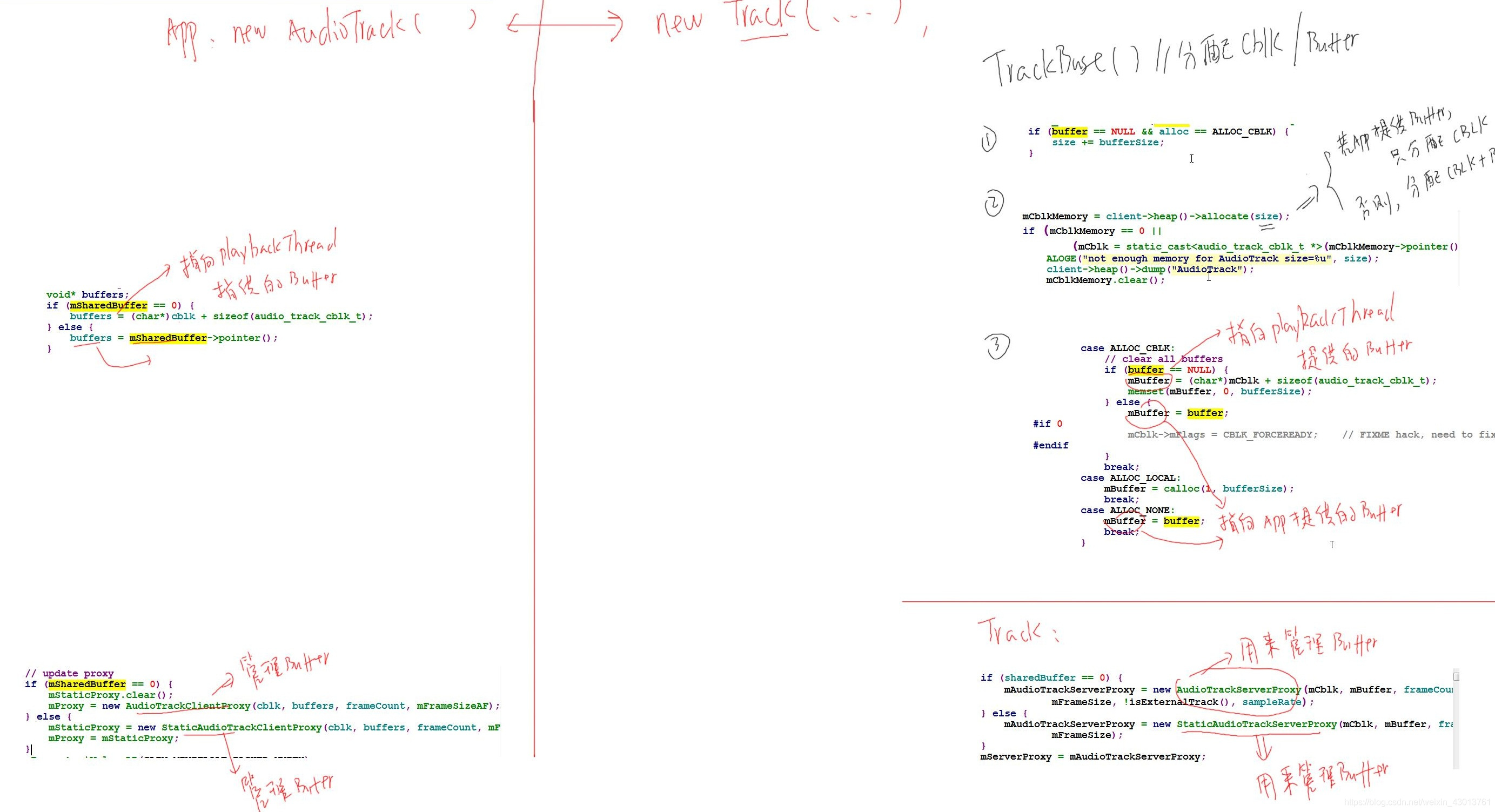Click the 'new StaticAudioTrackClientProxy' code line
This screenshot has height=812, width=1495.
[x=274, y=727]
